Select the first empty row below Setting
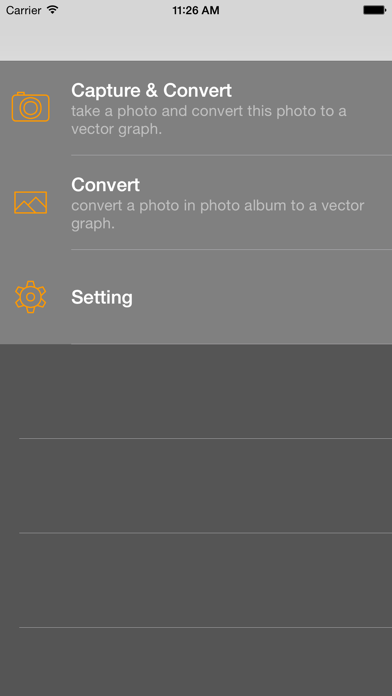 196,392
